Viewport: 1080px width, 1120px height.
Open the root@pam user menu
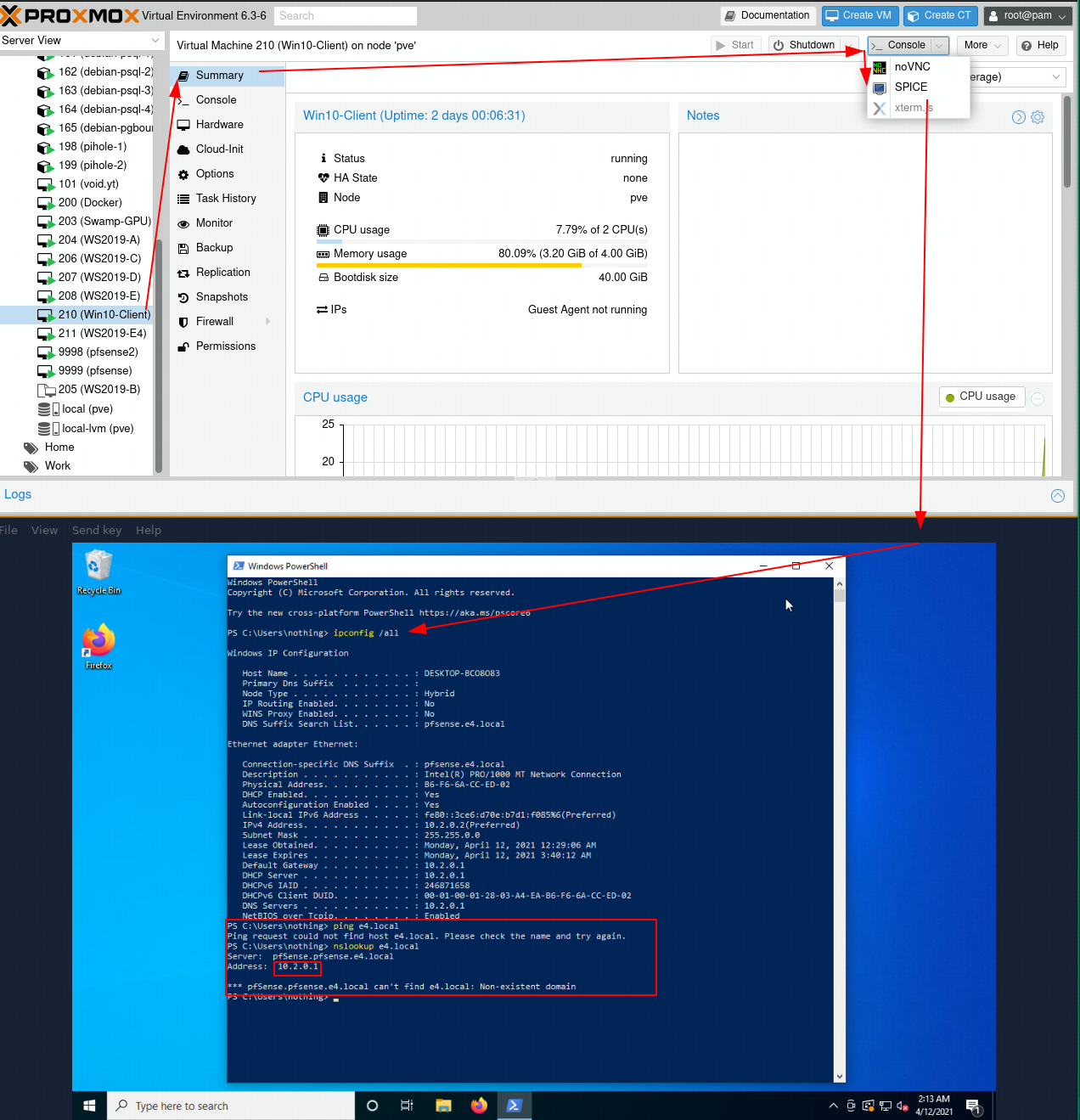pos(1028,16)
